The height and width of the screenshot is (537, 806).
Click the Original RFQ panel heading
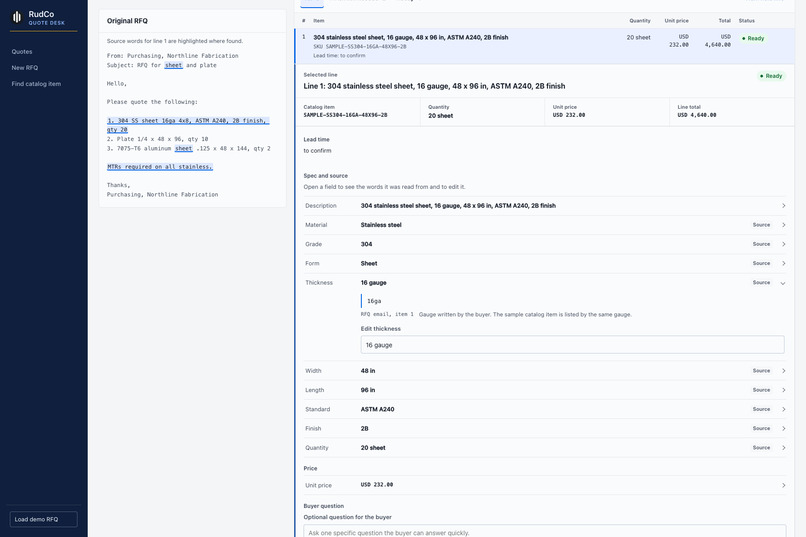click(127, 21)
